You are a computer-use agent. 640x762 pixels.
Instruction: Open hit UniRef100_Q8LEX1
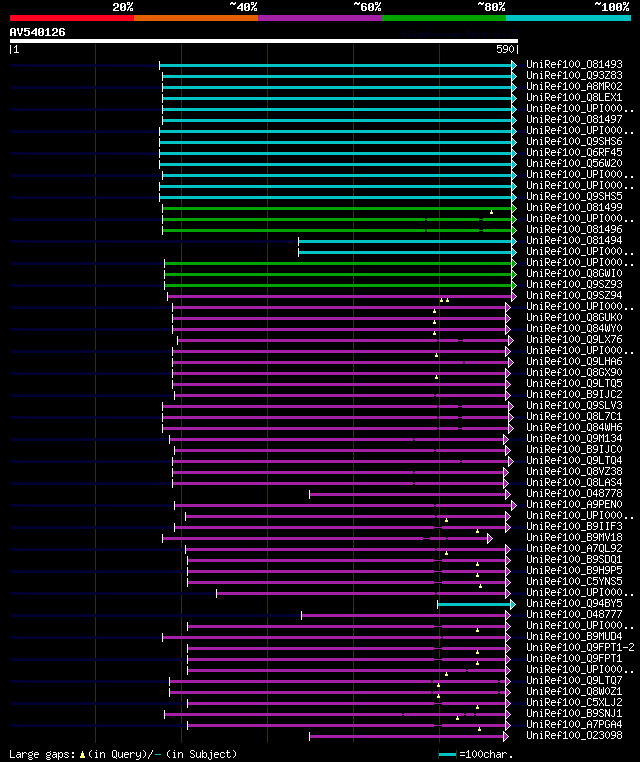(x=574, y=97)
